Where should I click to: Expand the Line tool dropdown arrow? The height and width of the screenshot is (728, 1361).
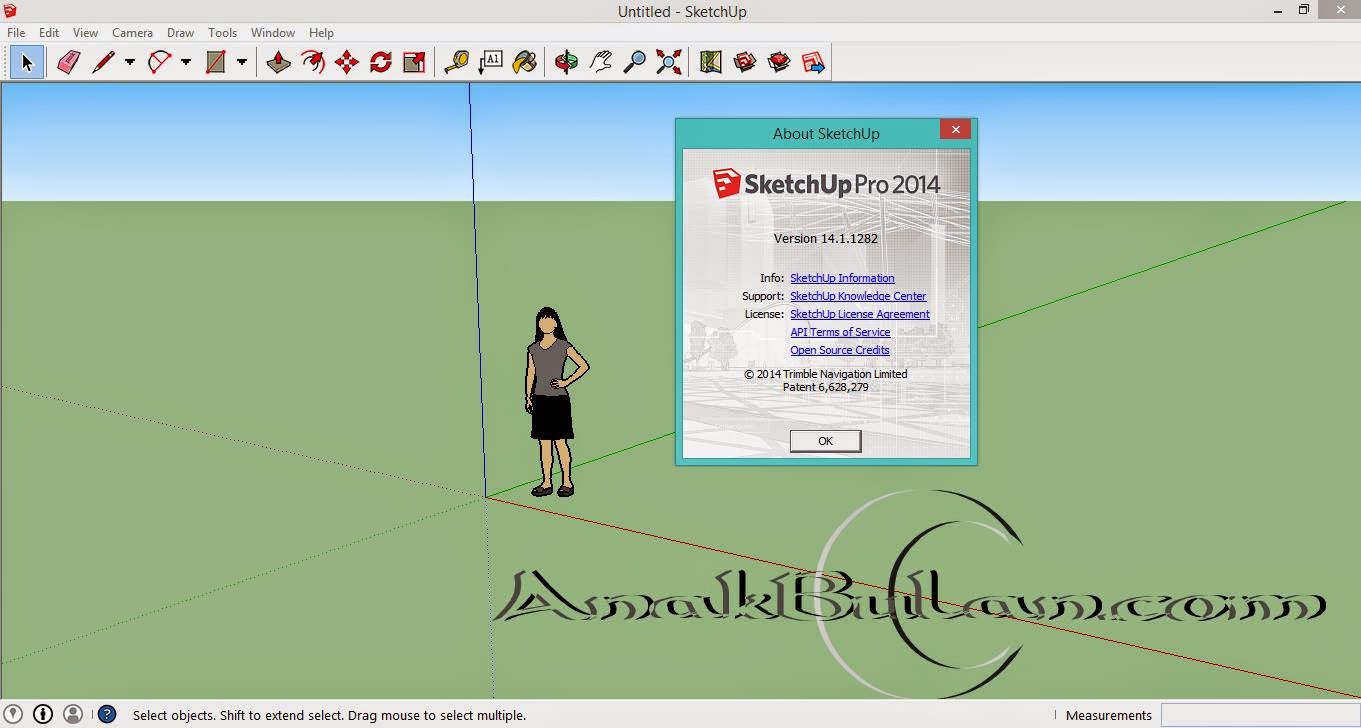(130, 63)
